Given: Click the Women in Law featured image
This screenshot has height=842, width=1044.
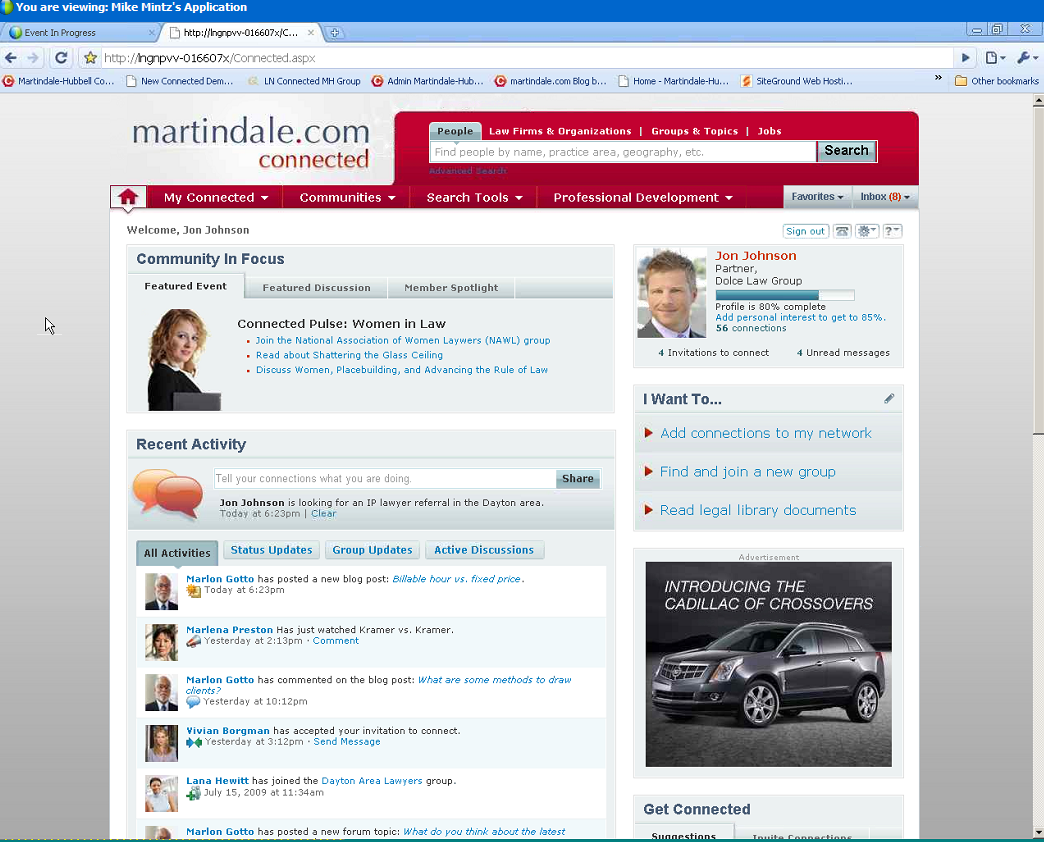Looking at the screenshot, I should [x=183, y=359].
